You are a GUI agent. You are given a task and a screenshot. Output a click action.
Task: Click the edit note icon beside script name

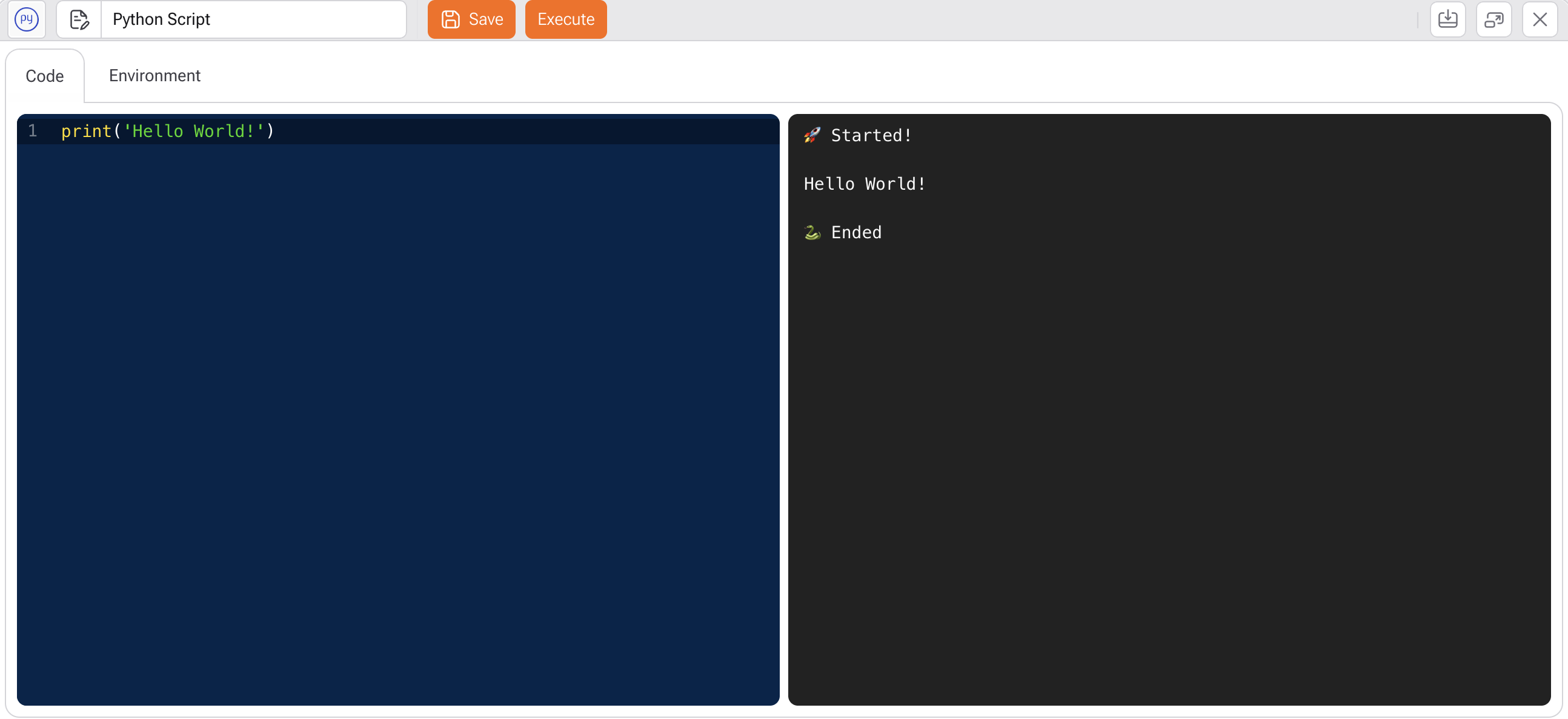tap(79, 19)
